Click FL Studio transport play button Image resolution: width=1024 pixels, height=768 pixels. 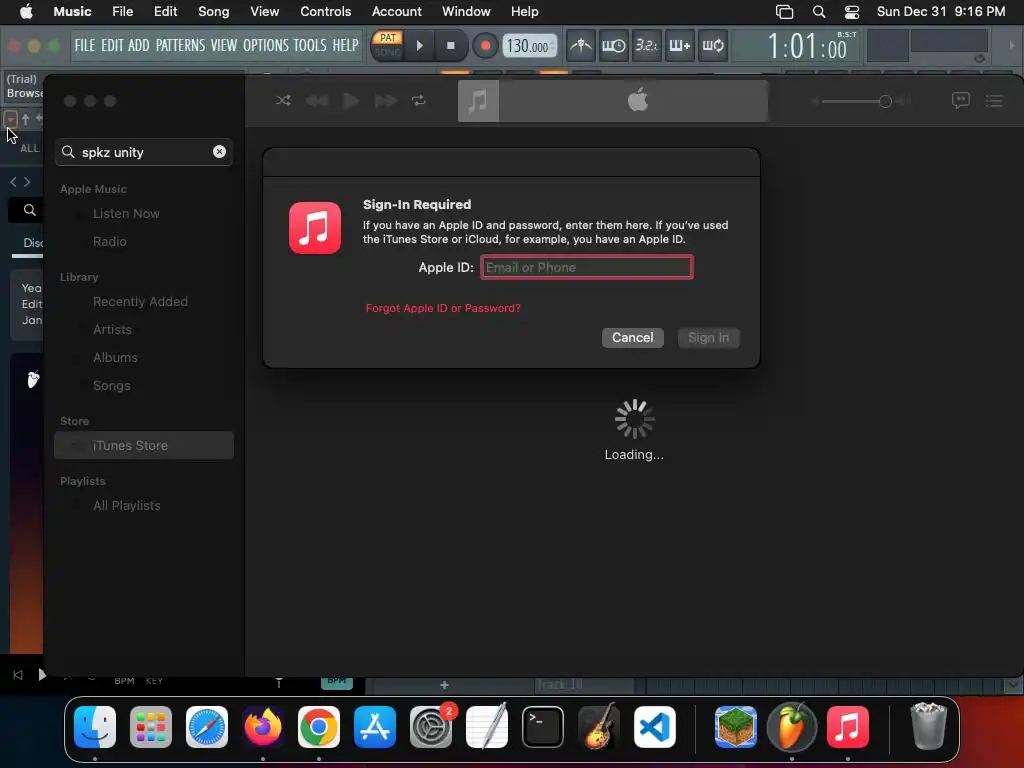pyautogui.click(x=419, y=46)
